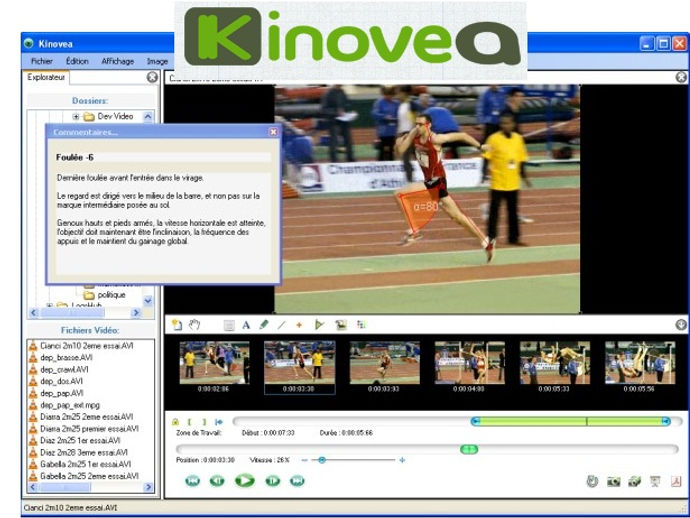The height and width of the screenshot is (518, 690).
Task: Step forward one frame
Action: (x=273, y=481)
